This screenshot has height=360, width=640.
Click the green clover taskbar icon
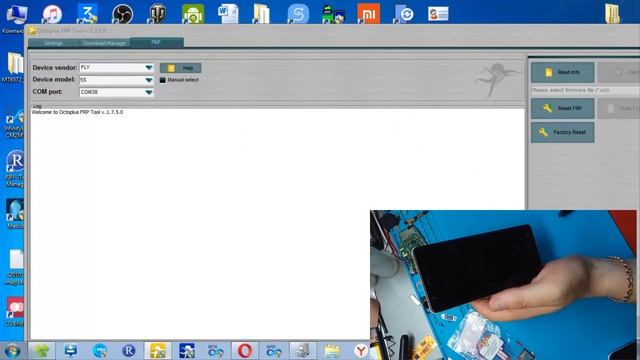42,351
